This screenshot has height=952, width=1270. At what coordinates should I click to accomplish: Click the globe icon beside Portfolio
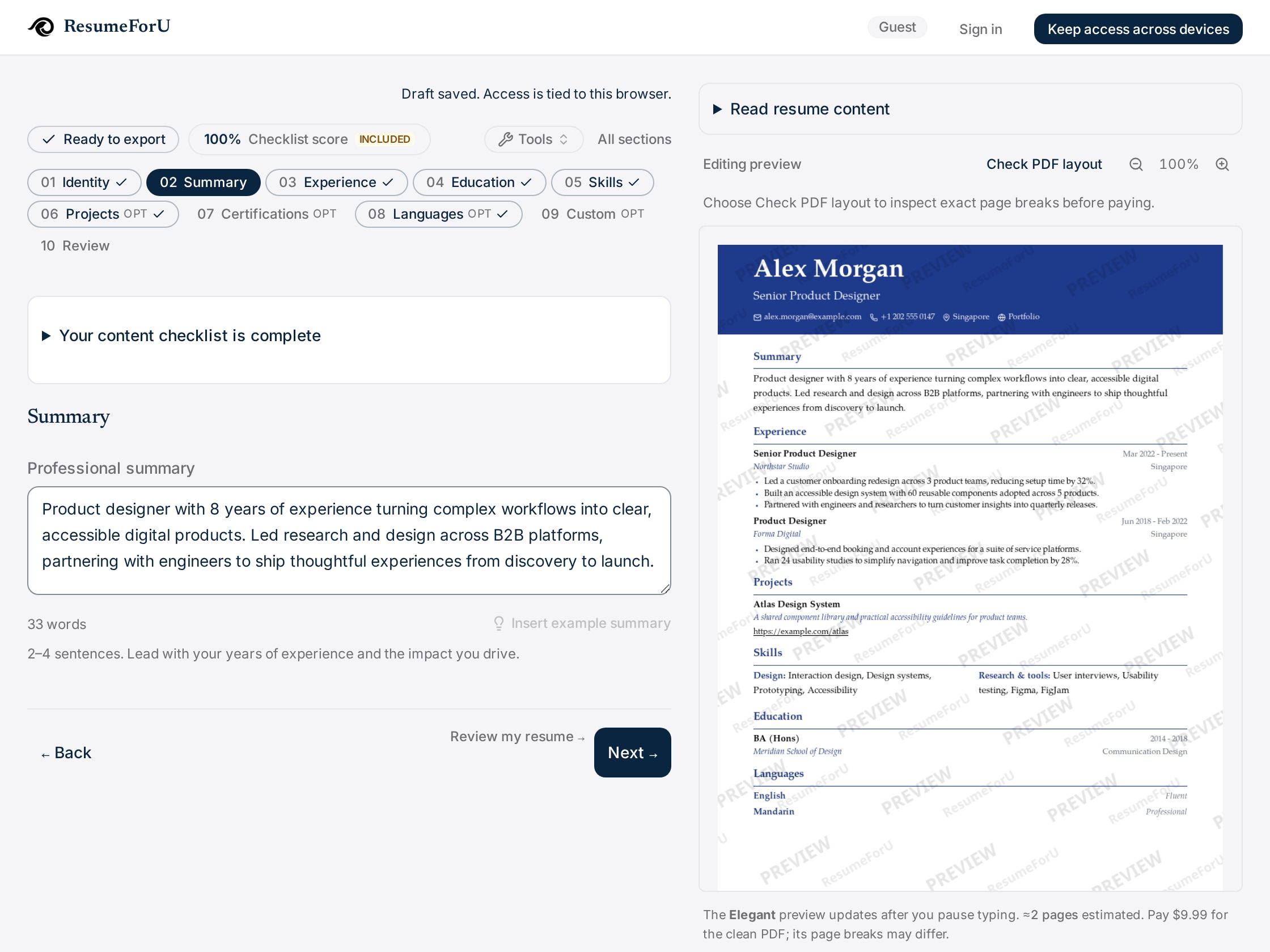coord(1001,317)
